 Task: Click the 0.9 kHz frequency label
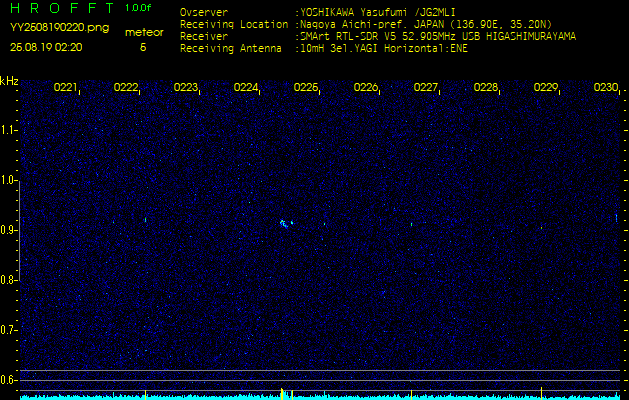[x=8, y=230]
